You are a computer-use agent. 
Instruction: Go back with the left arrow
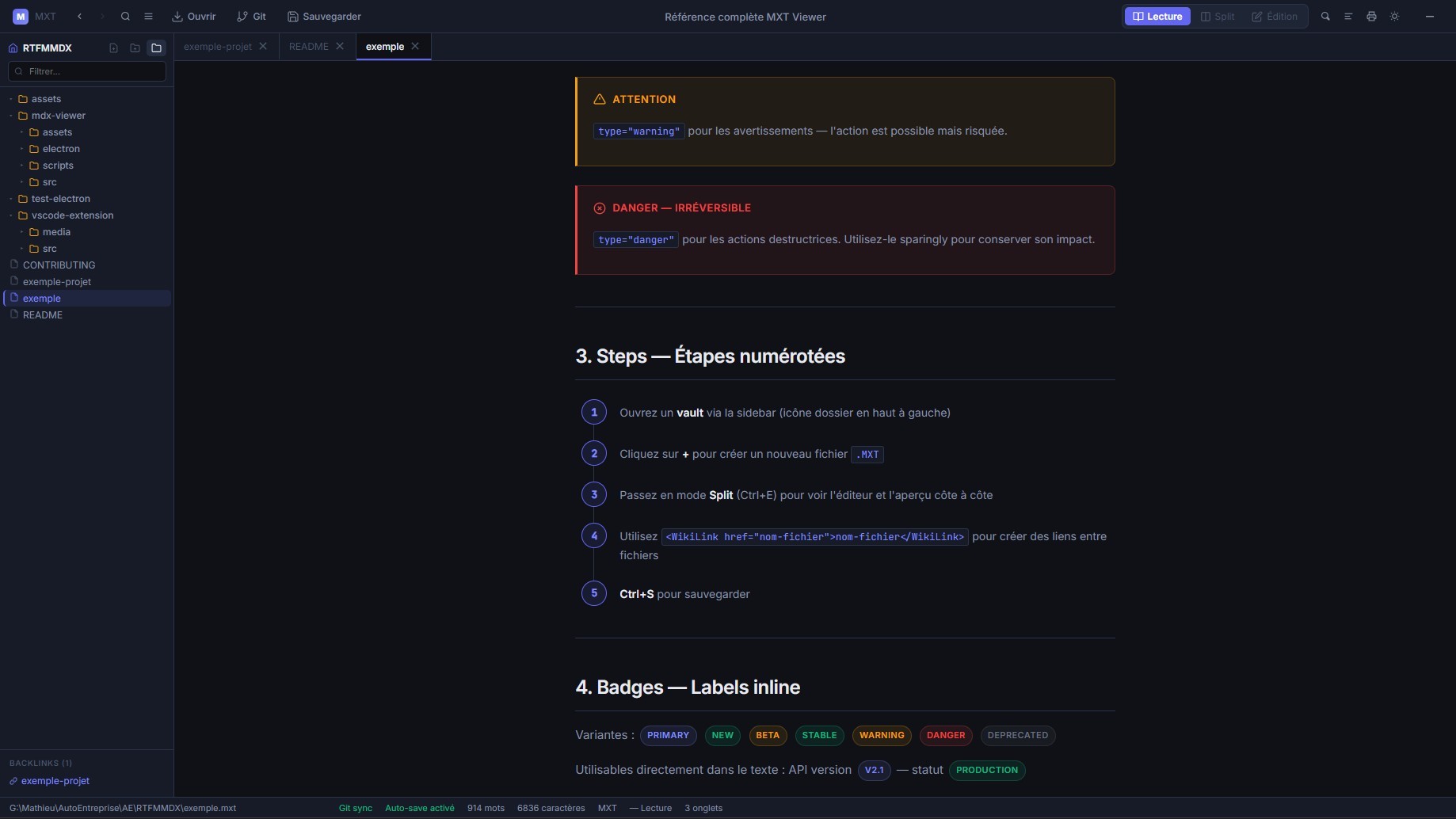[x=79, y=16]
